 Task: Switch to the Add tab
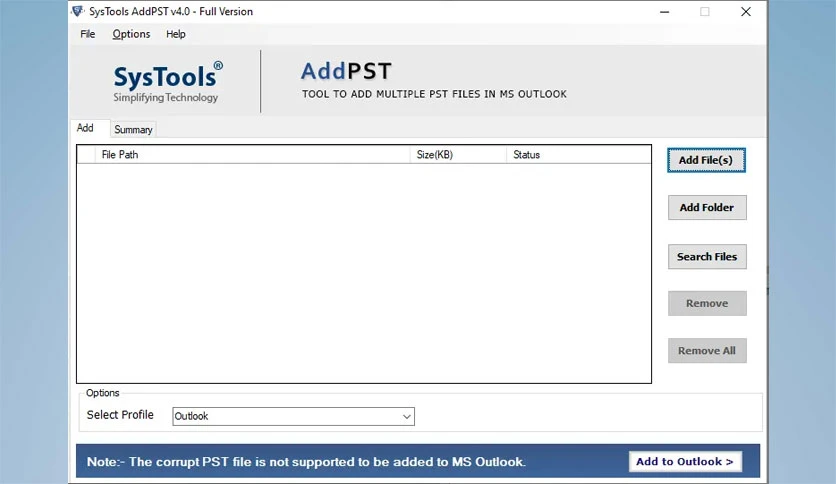(85, 128)
